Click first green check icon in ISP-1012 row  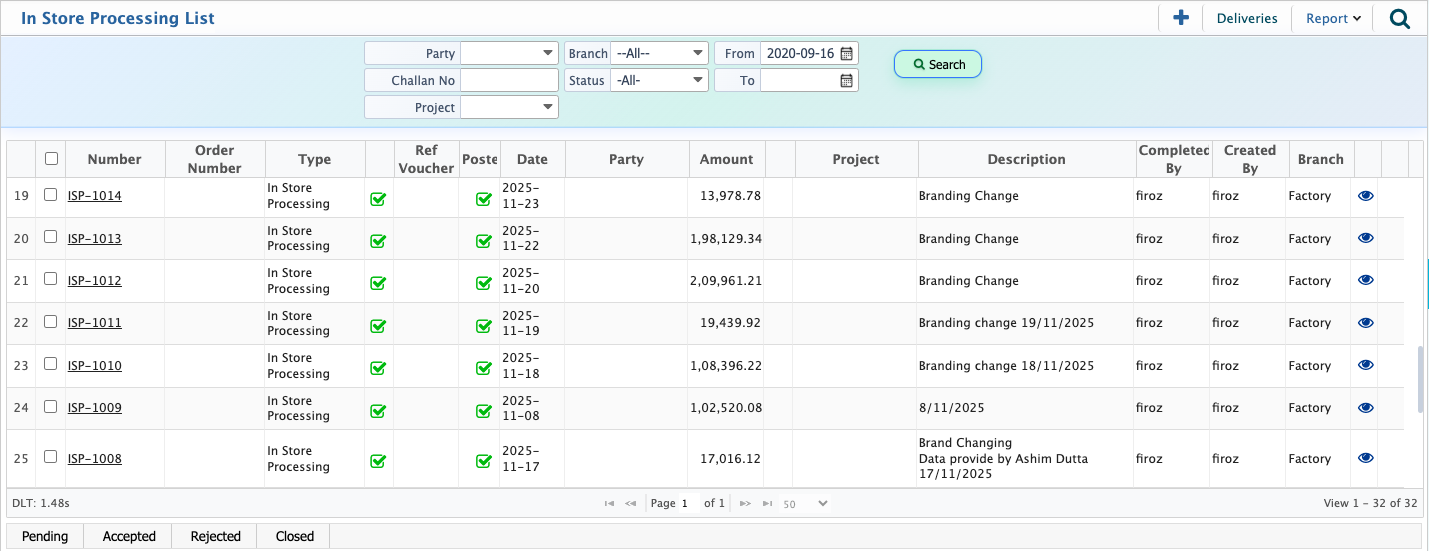378,283
